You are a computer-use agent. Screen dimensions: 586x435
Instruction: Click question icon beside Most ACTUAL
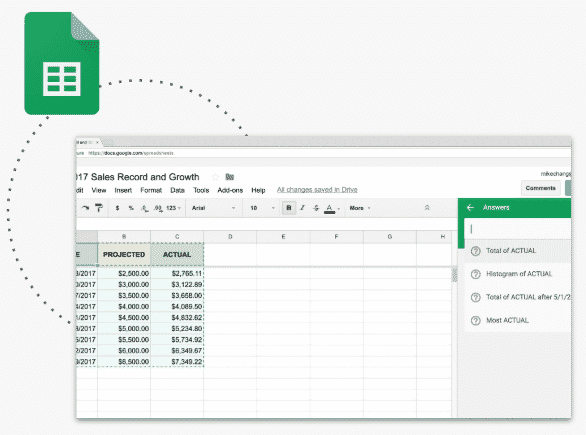click(475, 321)
